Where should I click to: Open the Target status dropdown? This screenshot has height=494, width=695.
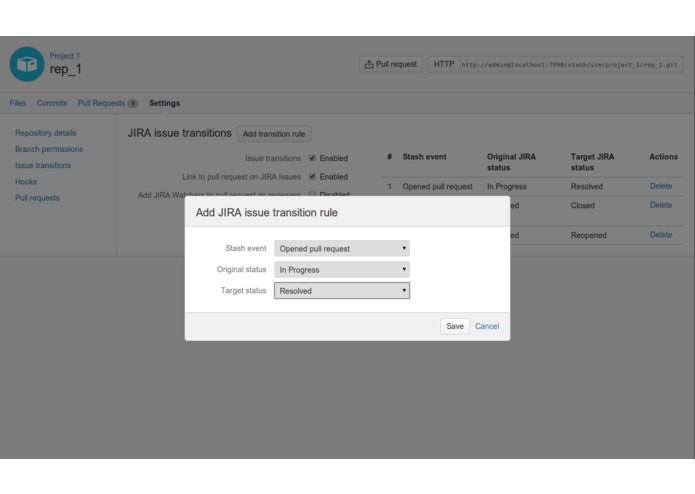(342, 291)
